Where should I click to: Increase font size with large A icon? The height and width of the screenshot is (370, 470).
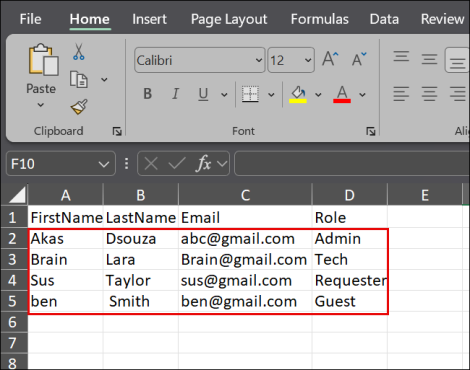(330, 59)
